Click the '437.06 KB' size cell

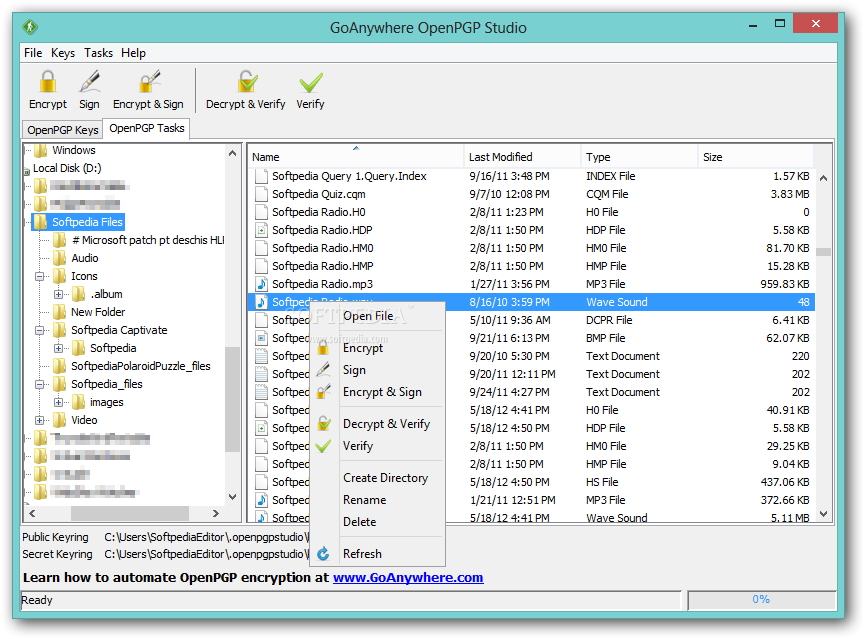click(x=785, y=482)
